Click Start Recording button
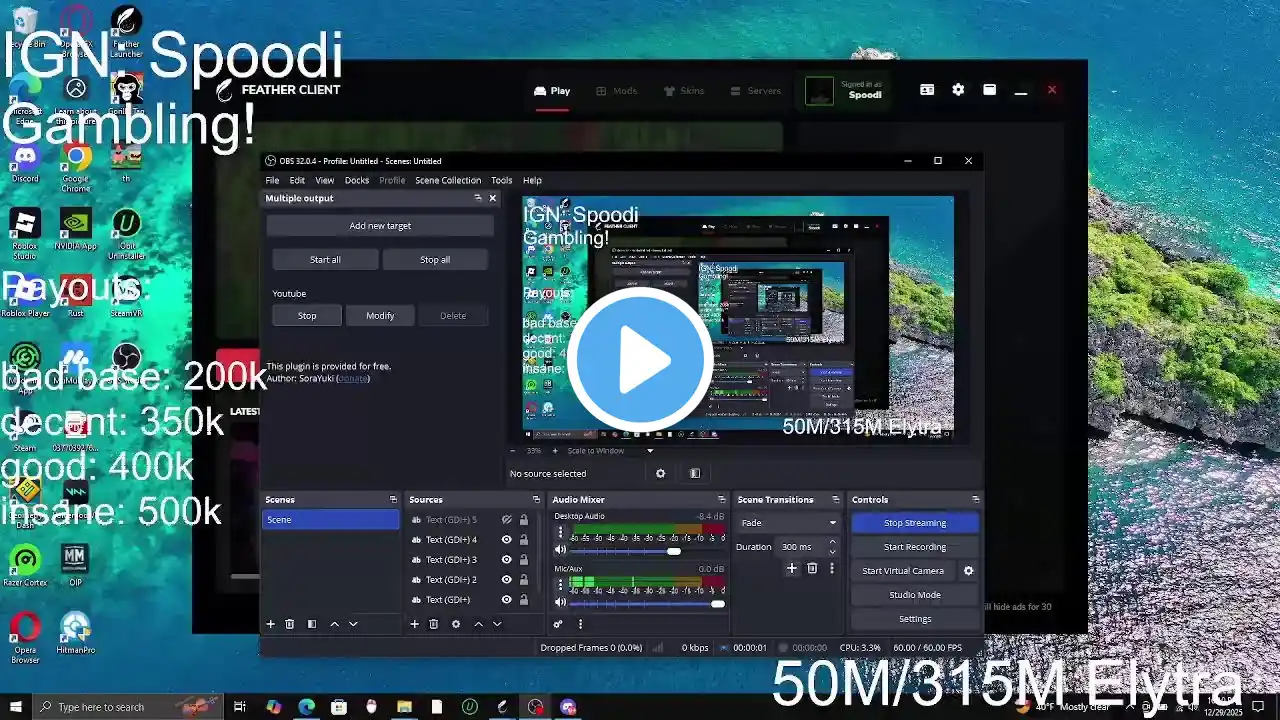 915,547
